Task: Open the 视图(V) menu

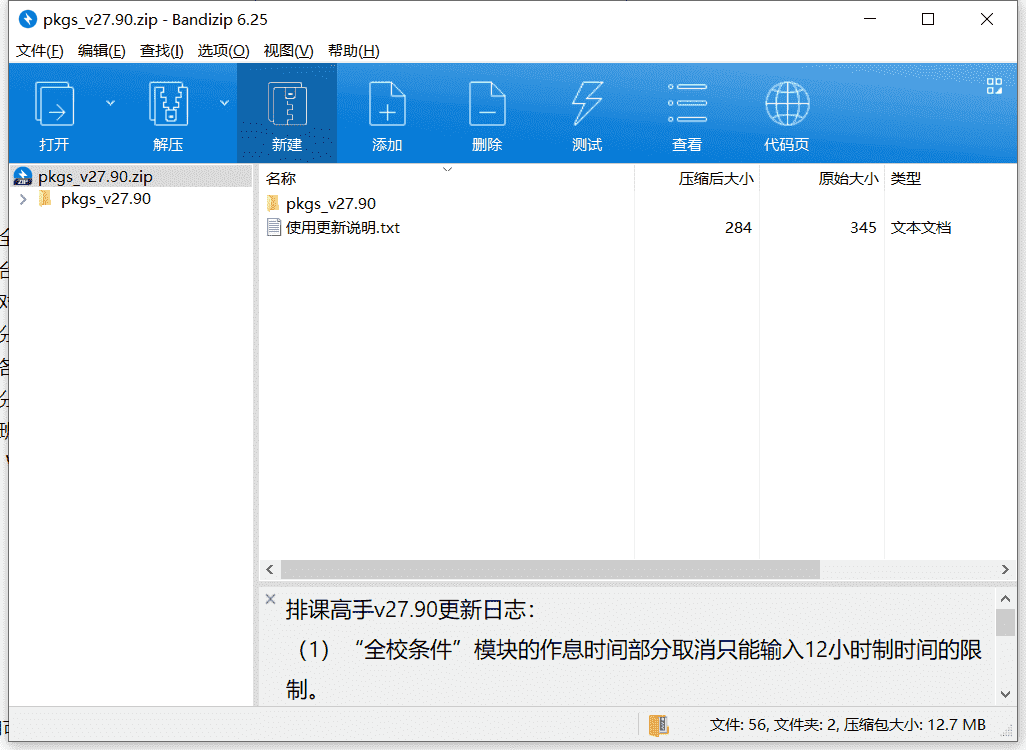Action: pos(289,50)
